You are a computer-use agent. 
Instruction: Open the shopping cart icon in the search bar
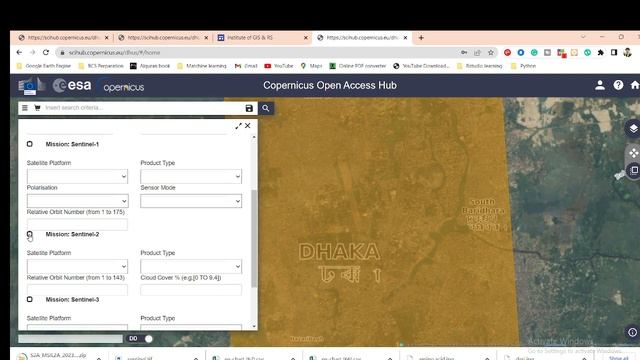coord(37,108)
